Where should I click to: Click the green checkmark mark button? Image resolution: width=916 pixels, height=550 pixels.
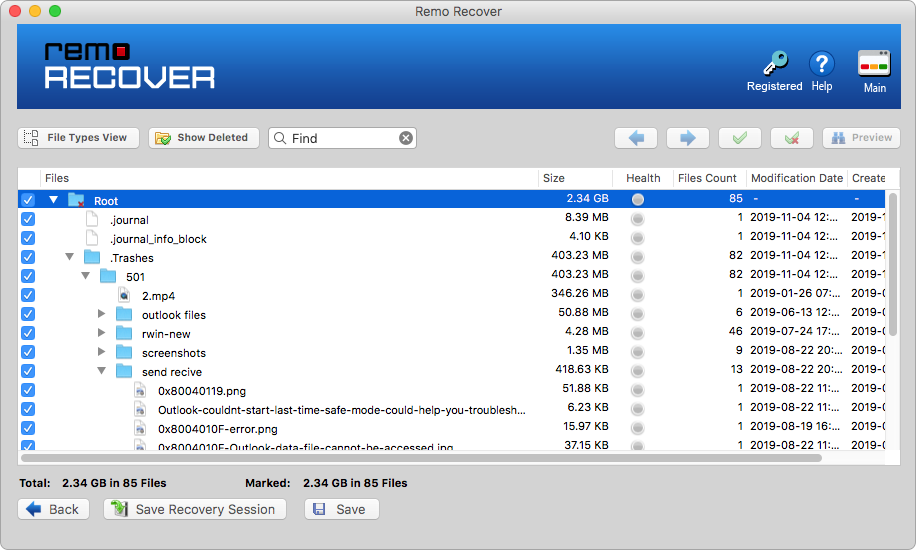[740, 138]
